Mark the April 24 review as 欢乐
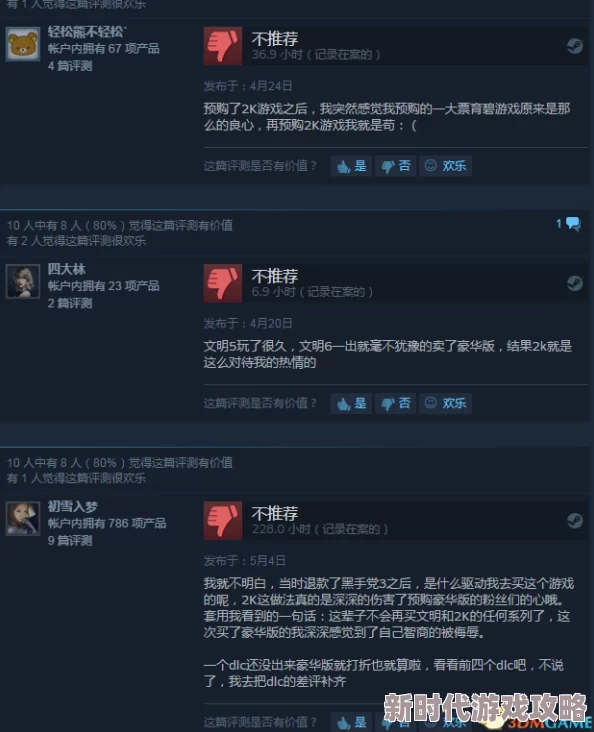594x732 pixels. click(445, 166)
